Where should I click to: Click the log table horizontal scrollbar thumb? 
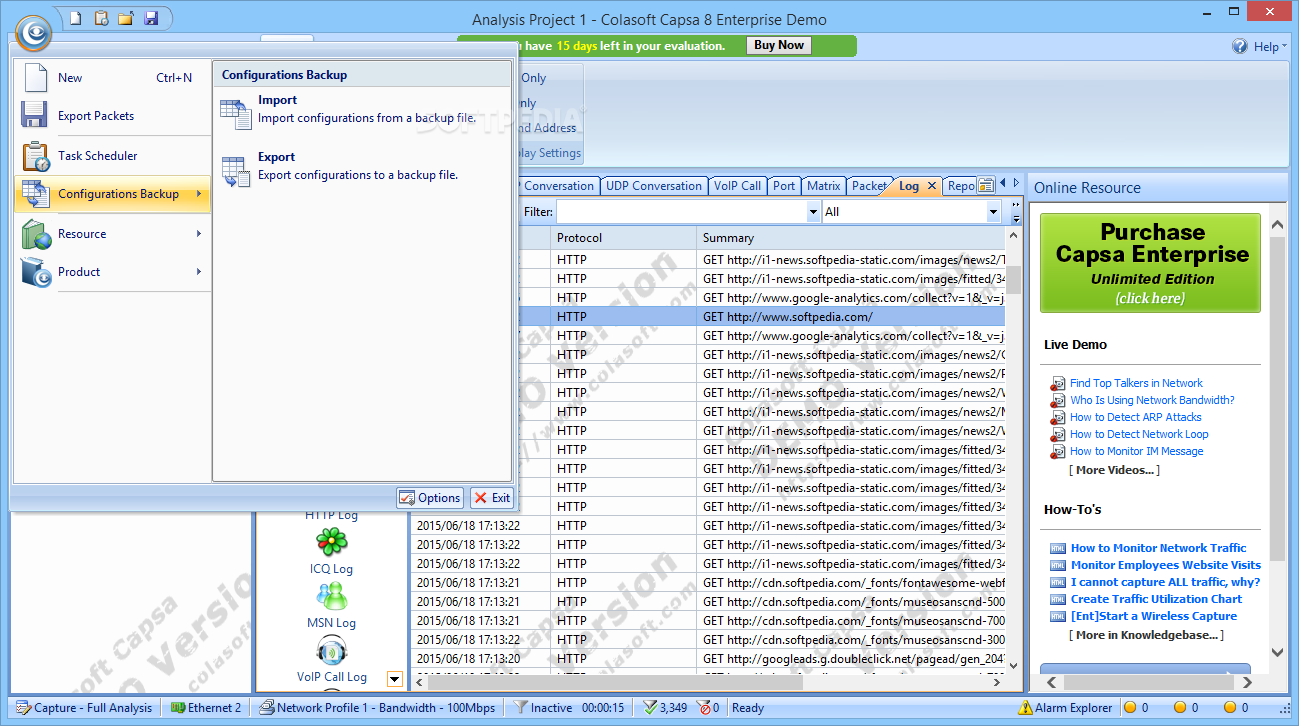point(615,683)
